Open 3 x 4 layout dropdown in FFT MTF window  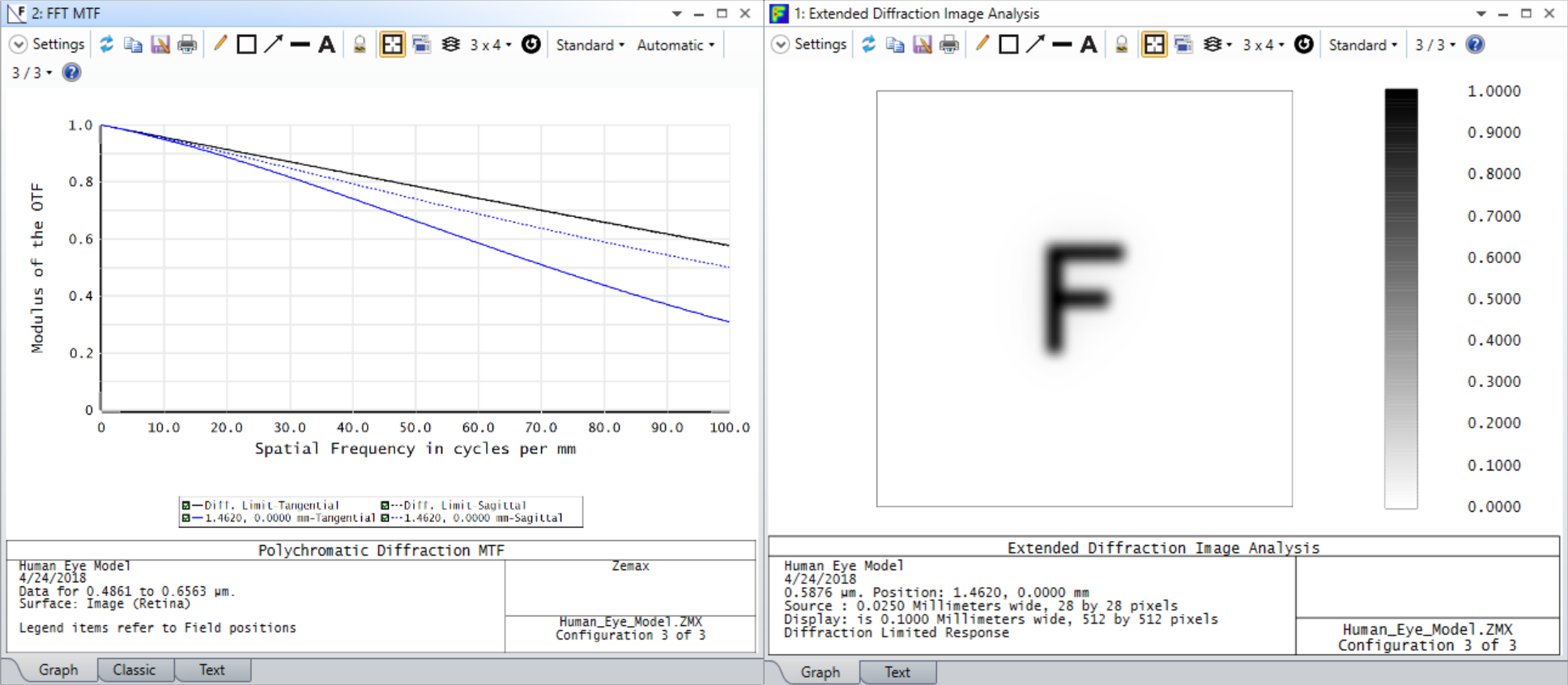tap(491, 45)
